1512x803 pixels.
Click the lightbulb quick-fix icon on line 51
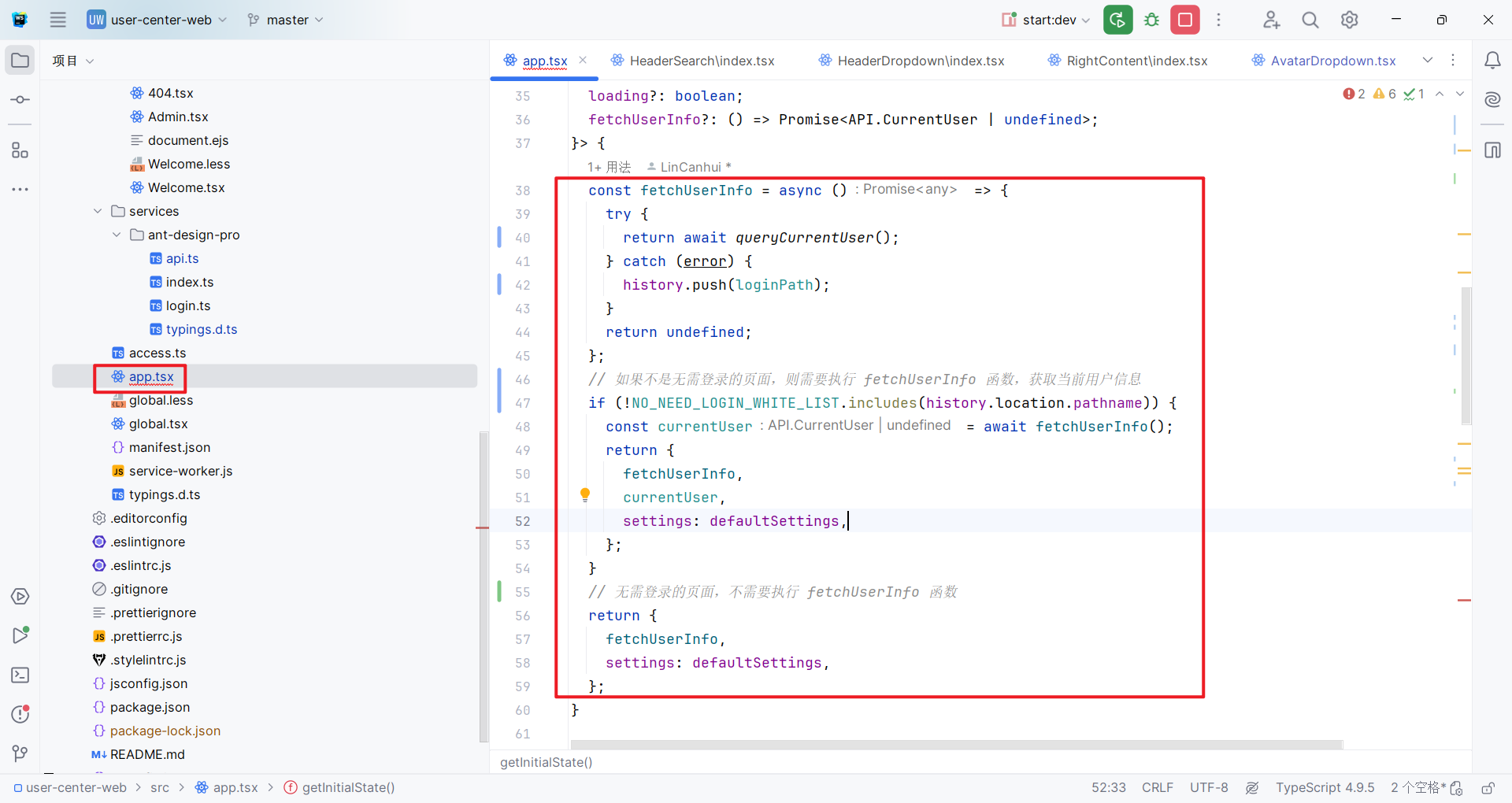[x=585, y=494]
